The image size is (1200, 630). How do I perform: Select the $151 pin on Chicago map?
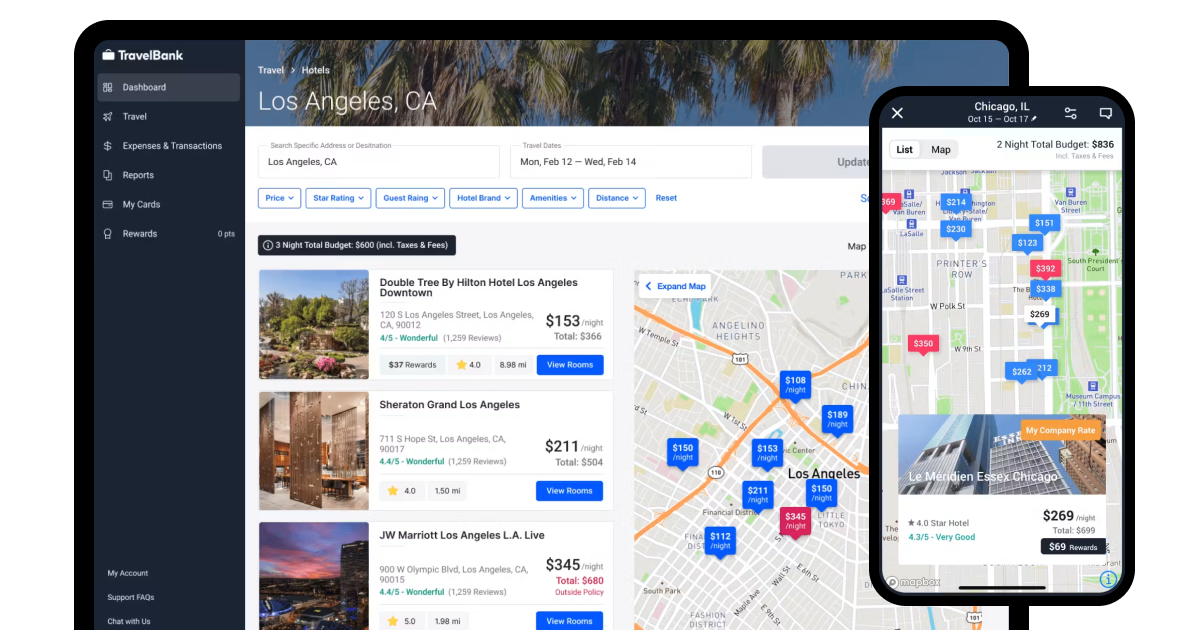coord(1045,224)
